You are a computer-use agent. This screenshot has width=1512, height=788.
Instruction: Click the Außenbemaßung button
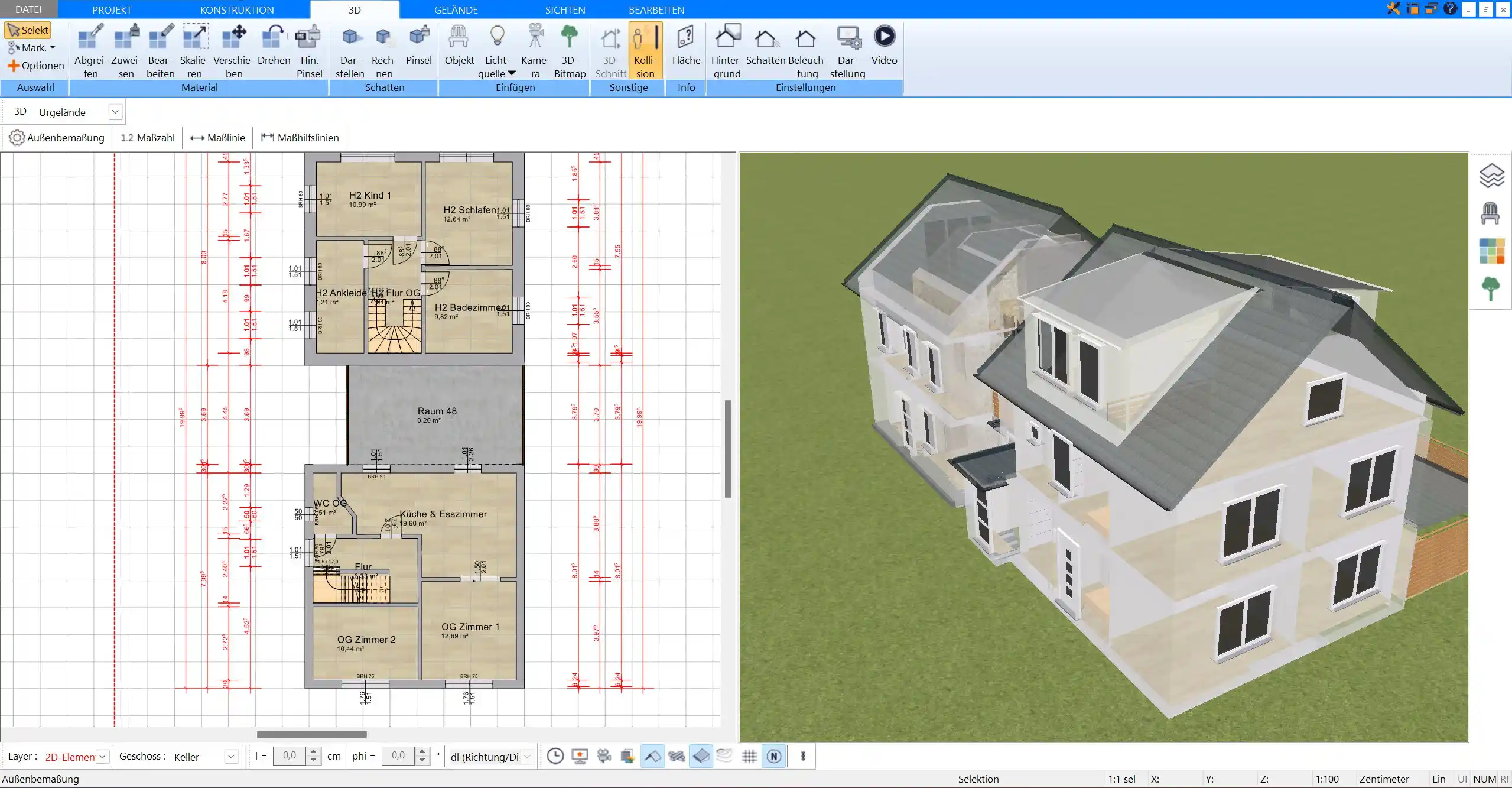pyautogui.click(x=57, y=138)
